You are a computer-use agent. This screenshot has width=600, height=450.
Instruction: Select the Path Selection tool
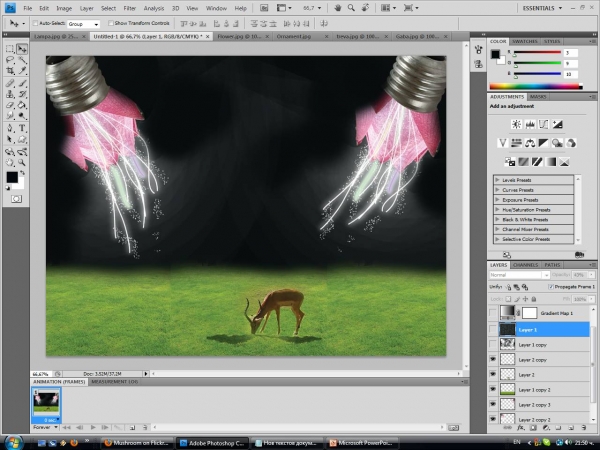click(10, 139)
